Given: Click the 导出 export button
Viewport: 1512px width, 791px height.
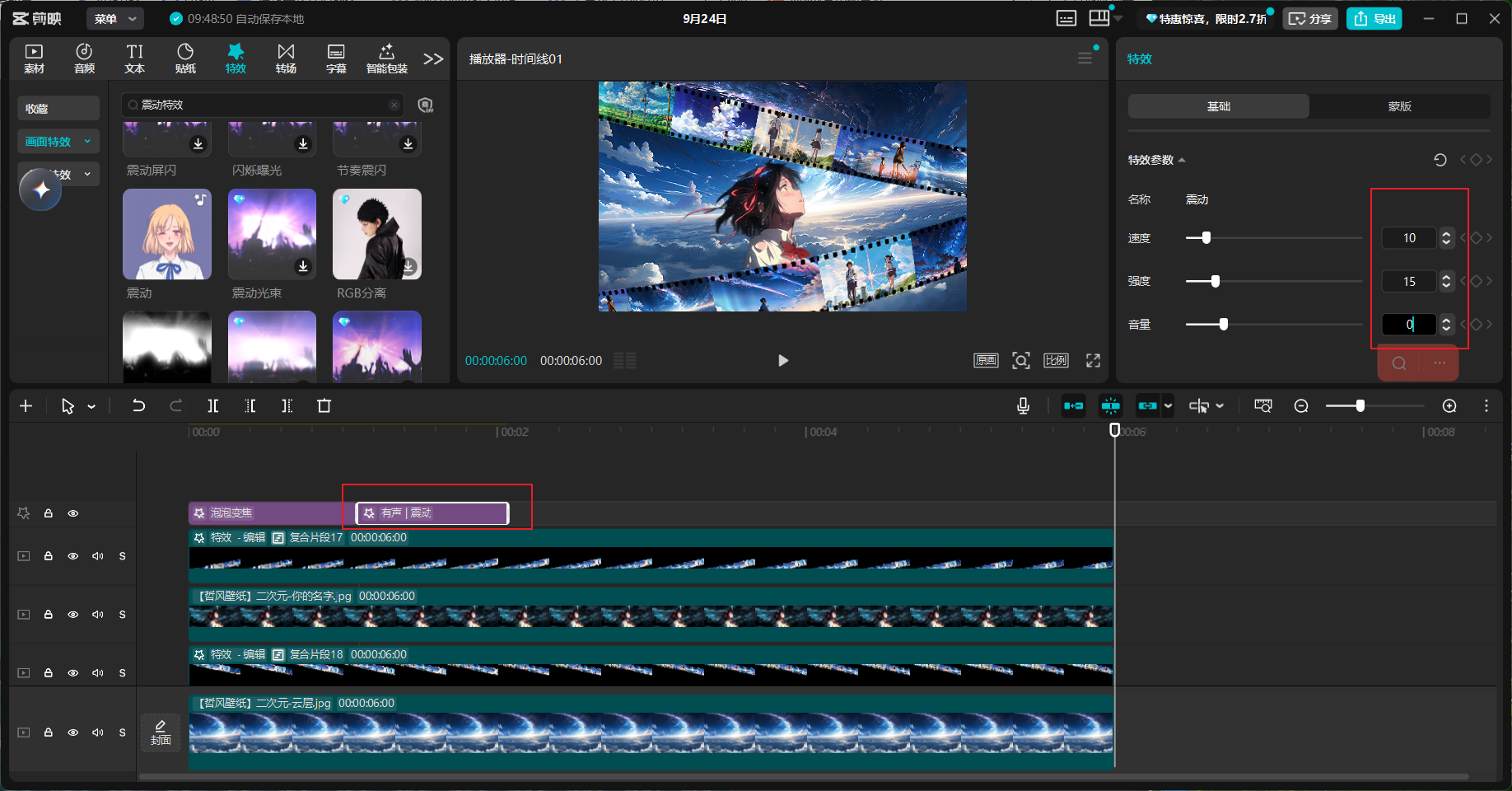Looking at the screenshot, I should 1374,18.
